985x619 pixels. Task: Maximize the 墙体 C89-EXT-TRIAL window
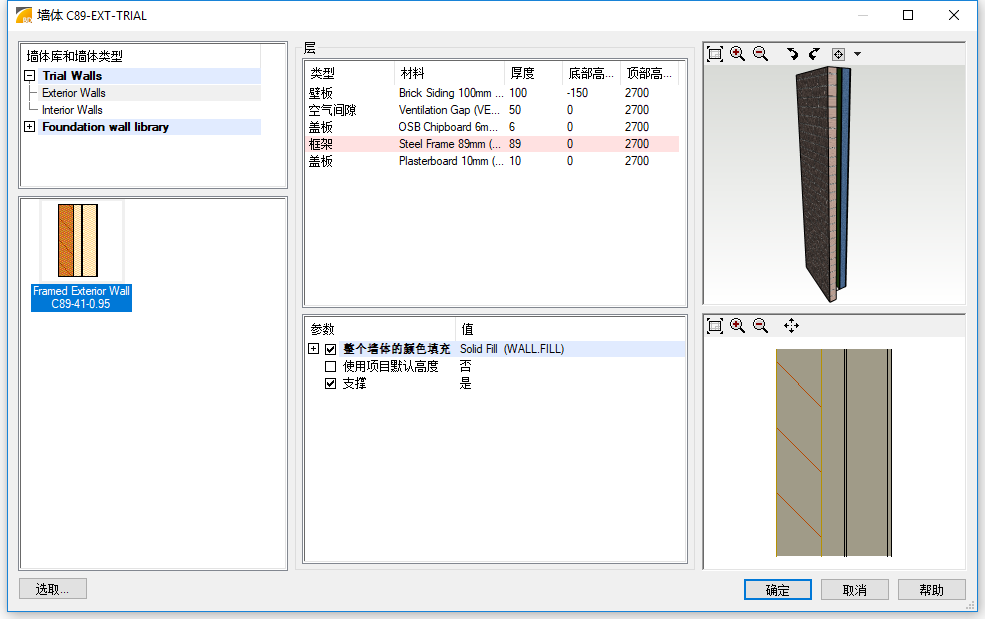(908, 15)
